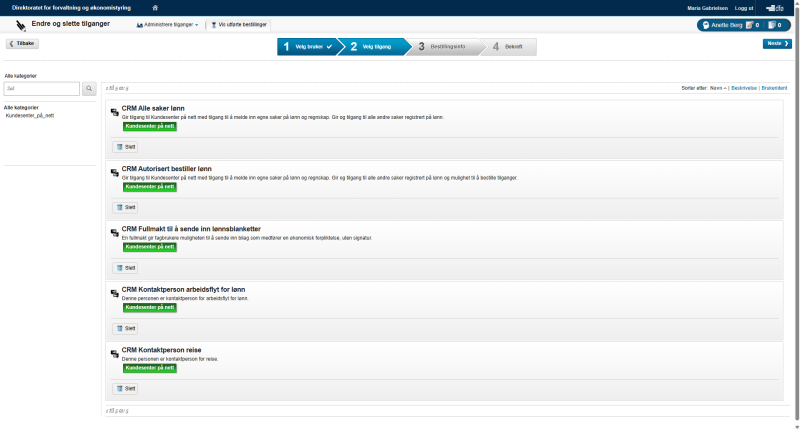Viewport: 800px width, 430px height.
Task: Click the CRM Autorisert bestiller lønn title
Action: click(166, 169)
